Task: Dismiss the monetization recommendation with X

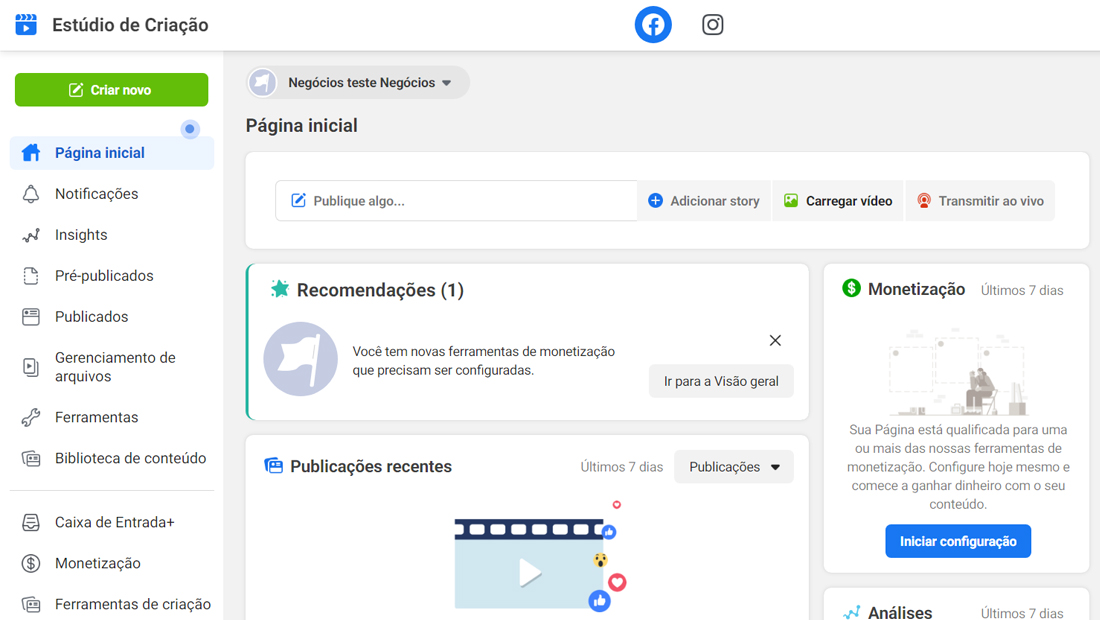Action: click(x=775, y=340)
